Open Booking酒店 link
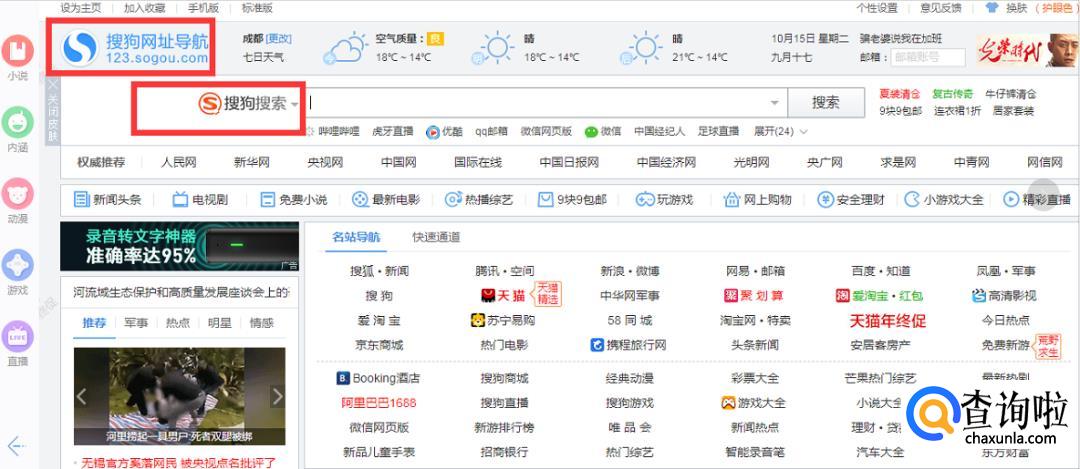This screenshot has width=1080, height=469. coord(378,378)
